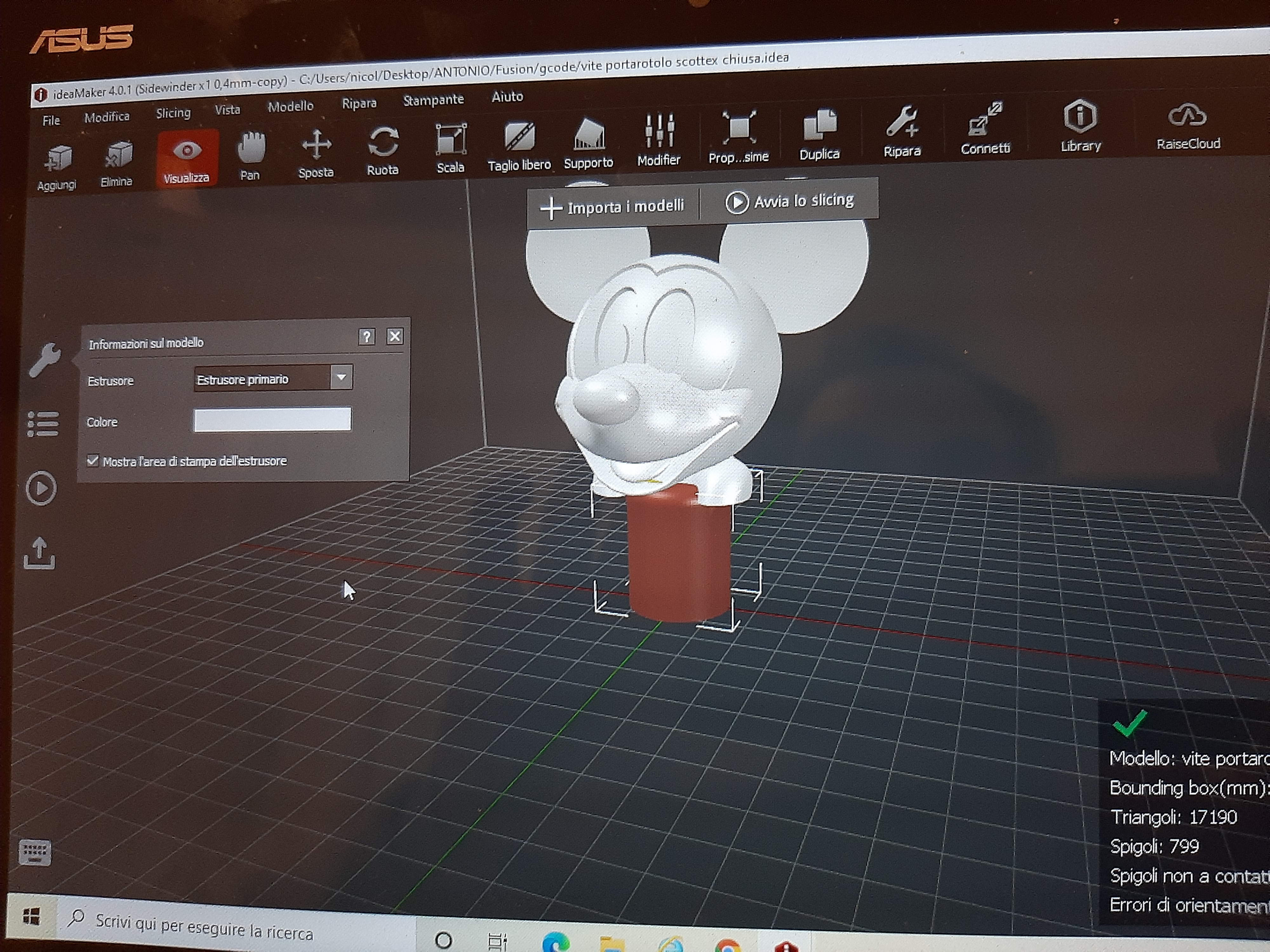Expand the Estrusore primario dropdown
The image size is (1270, 952).
(341, 377)
